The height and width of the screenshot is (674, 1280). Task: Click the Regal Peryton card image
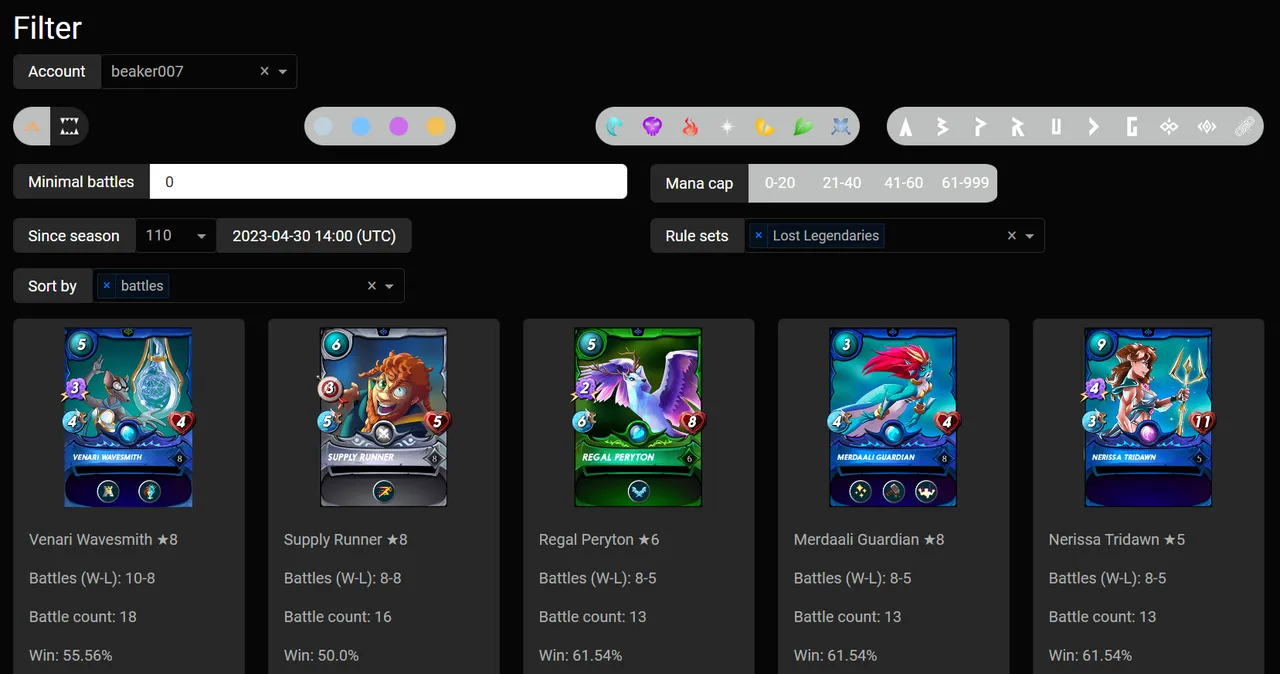[638, 417]
